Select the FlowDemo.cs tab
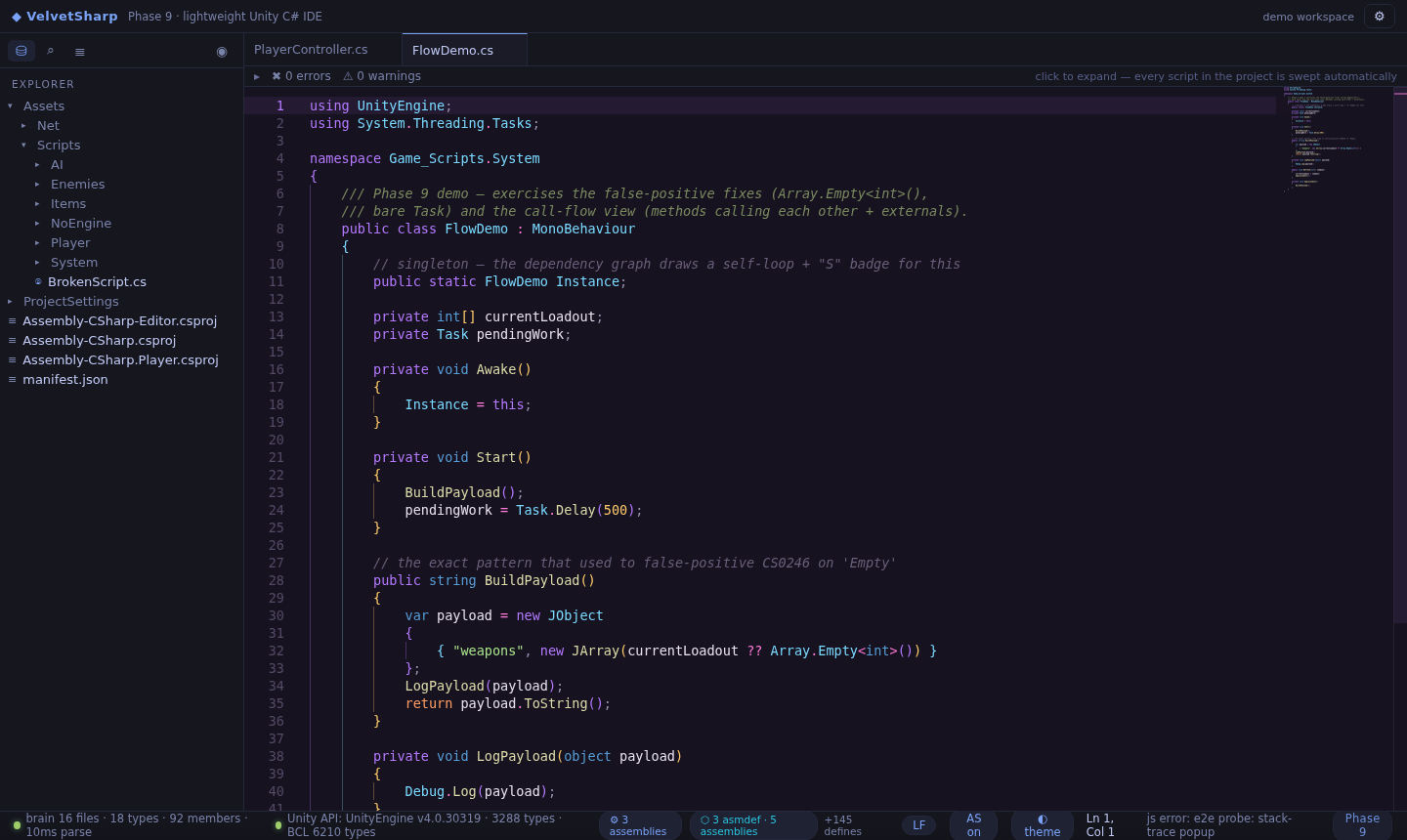This screenshot has width=1407, height=840. click(464, 50)
